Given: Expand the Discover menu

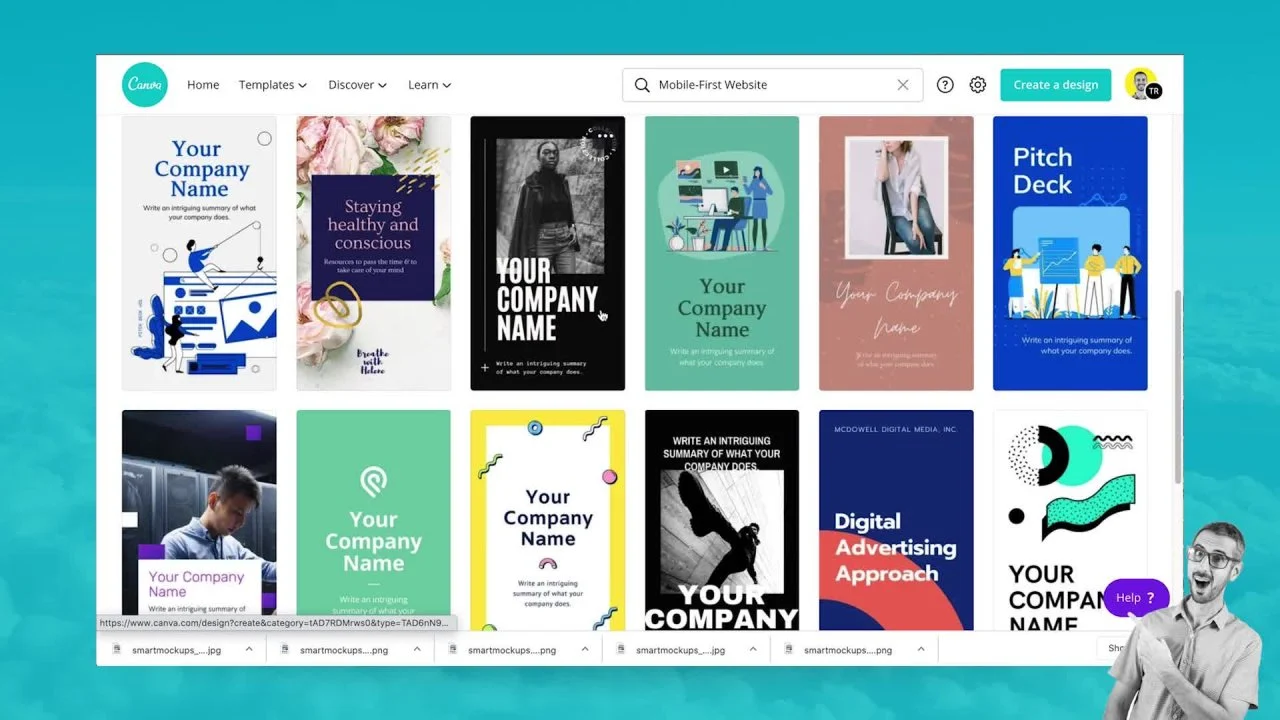Looking at the screenshot, I should point(358,85).
